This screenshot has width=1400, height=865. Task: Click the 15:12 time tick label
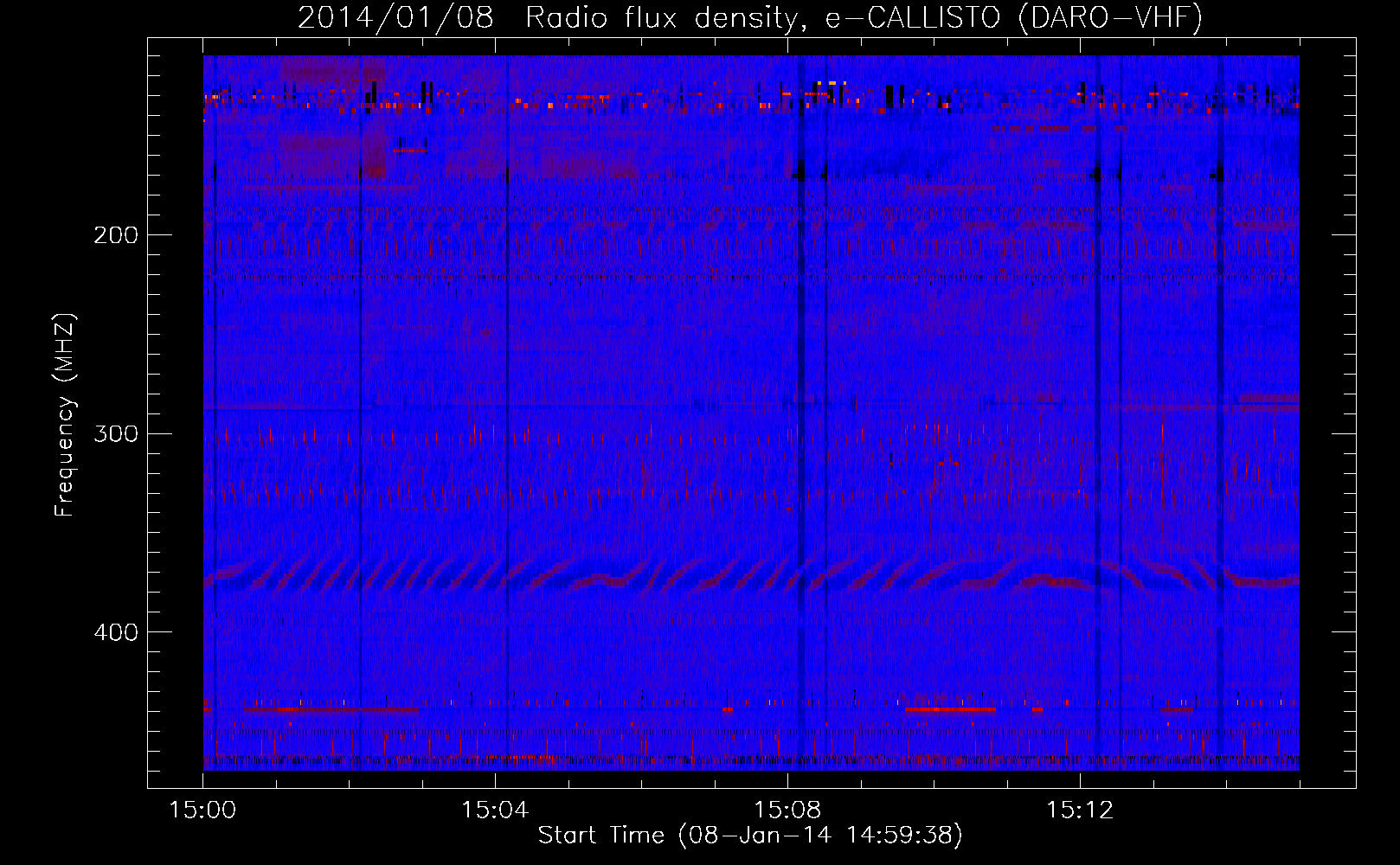coord(1080,811)
